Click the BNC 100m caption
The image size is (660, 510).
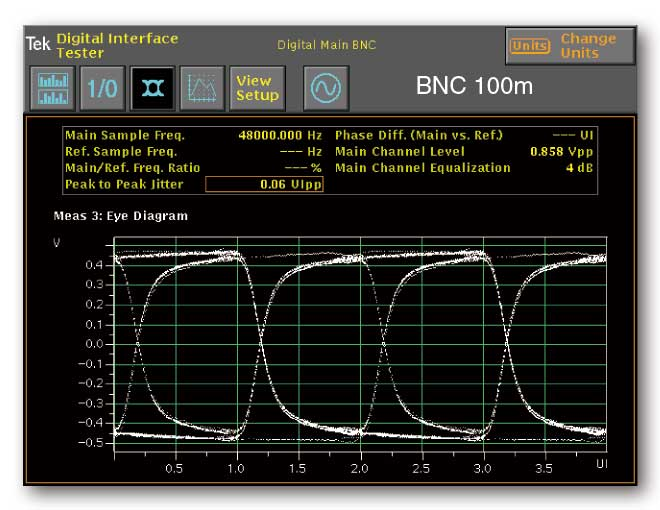point(474,86)
